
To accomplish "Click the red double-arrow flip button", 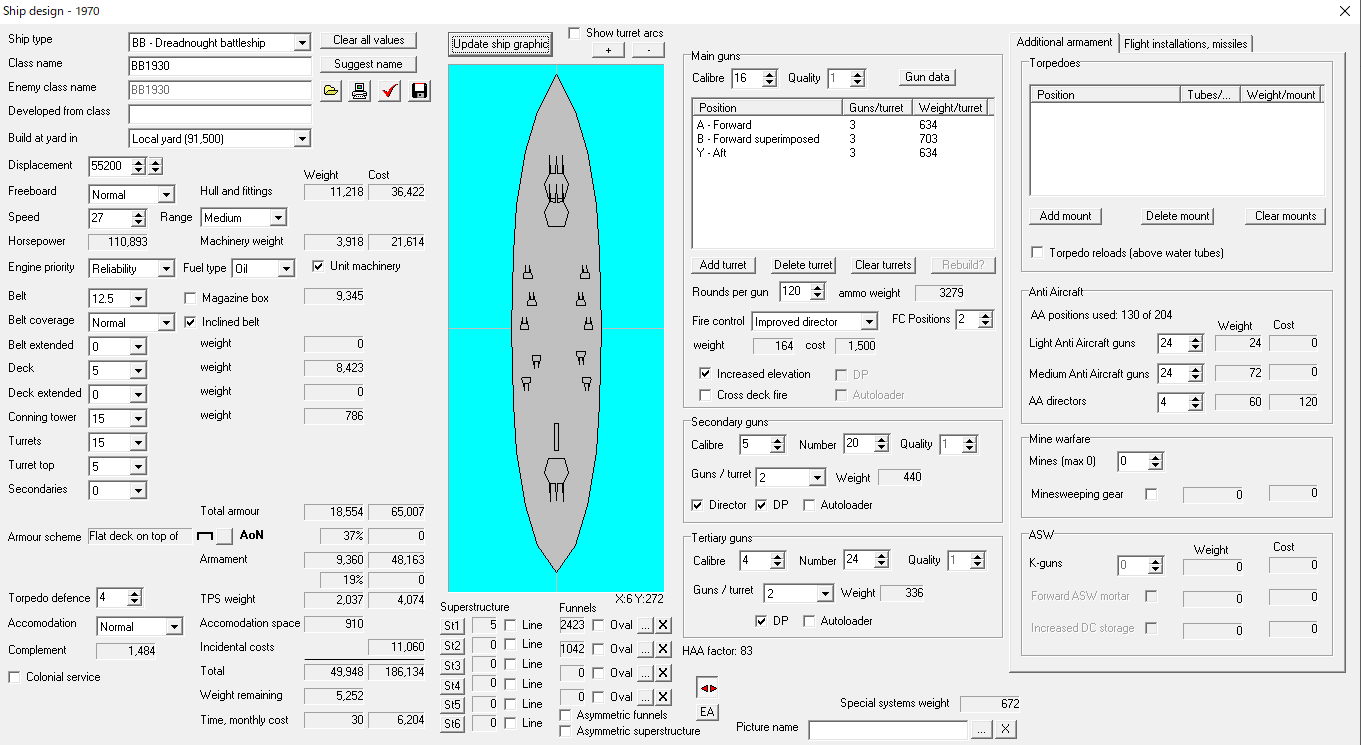I will 708,688.
